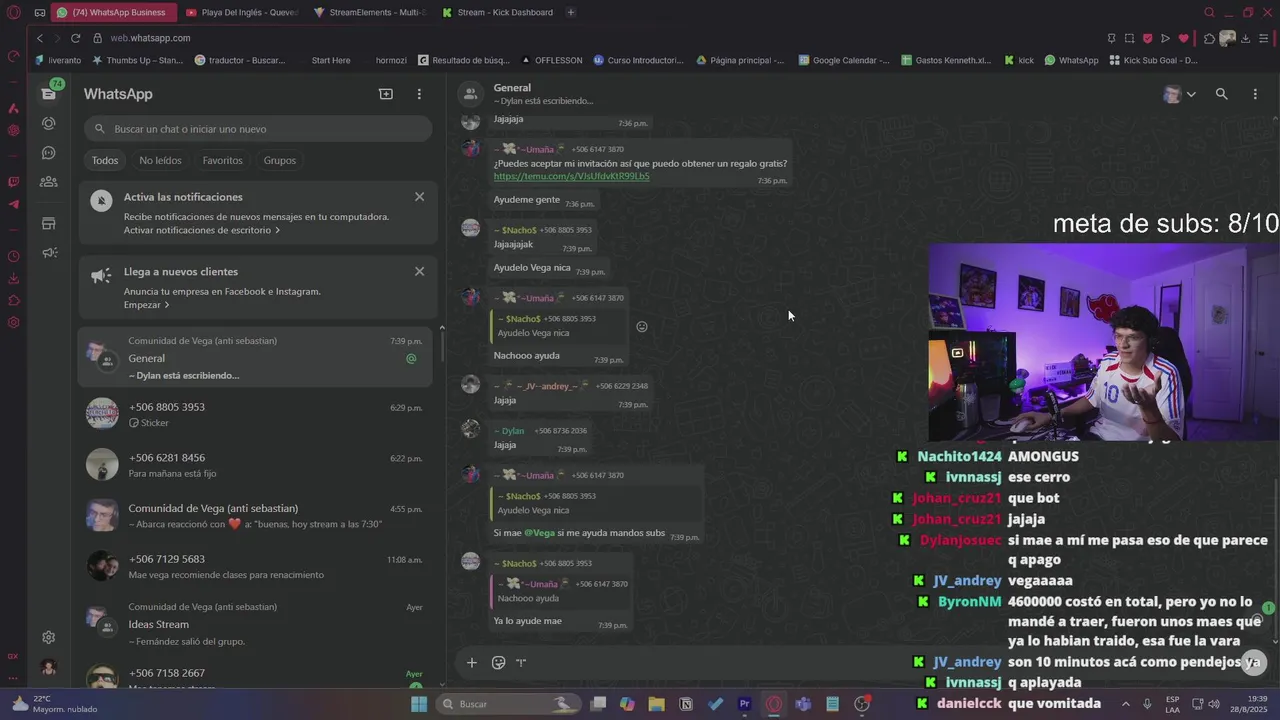
Task: Click the heart icon in browser toolbar
Action: click(1184, 38)
